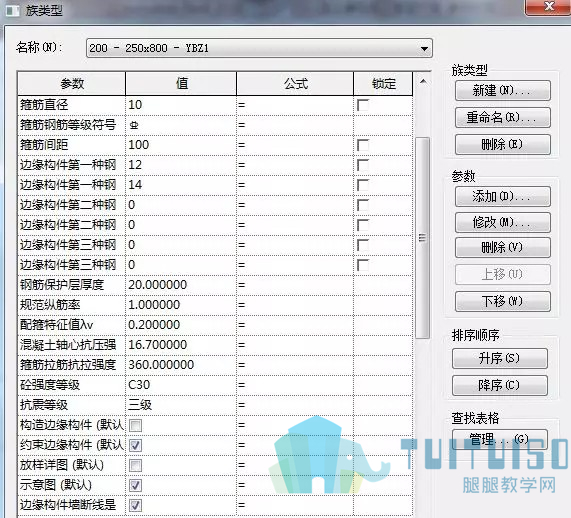Select 钢筋保护层厚度 value 20.000000
The width and height of the screenshot is (571, 518).
181,285
